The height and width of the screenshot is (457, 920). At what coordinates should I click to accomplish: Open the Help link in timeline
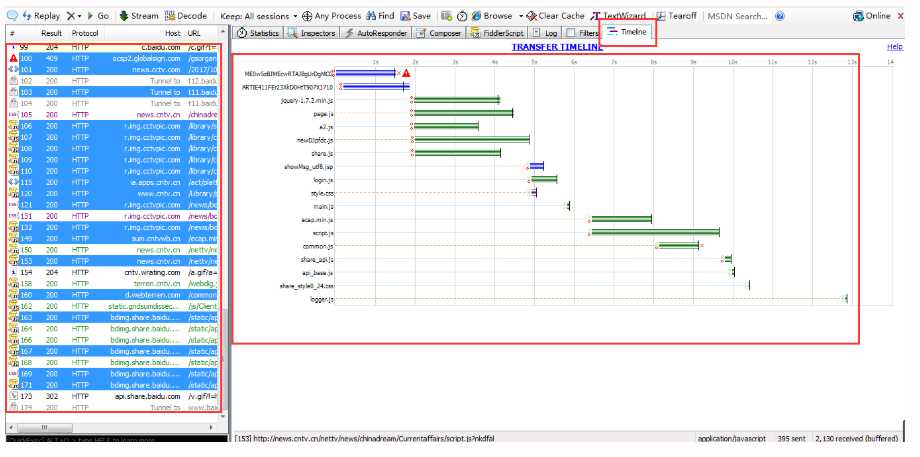click(x=895, y=47)
